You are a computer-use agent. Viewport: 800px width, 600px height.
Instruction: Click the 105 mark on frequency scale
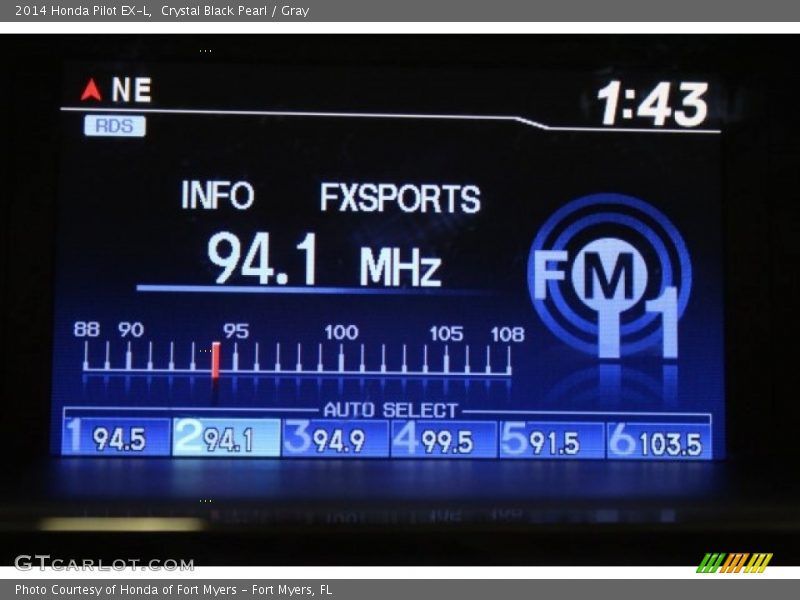tap(446, 334)
